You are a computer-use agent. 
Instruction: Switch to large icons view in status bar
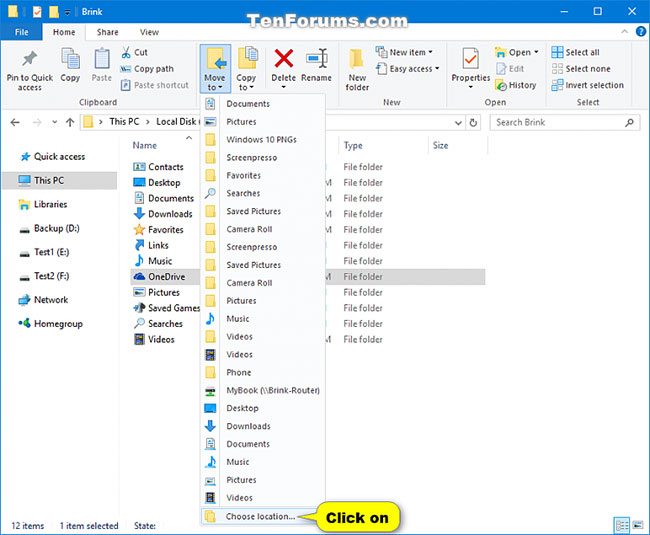tap(638, 525)
